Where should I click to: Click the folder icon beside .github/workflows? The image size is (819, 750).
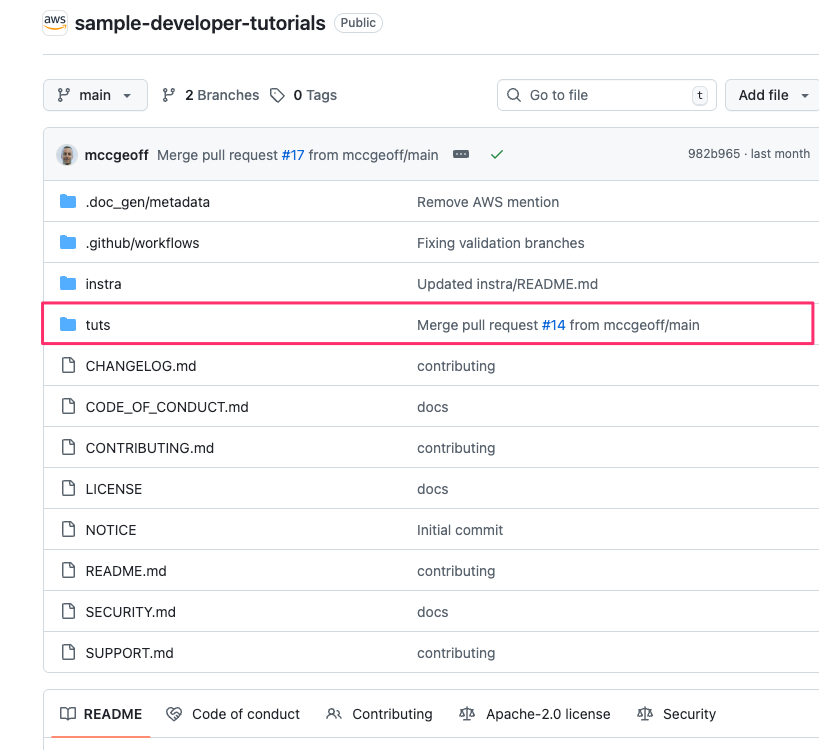click(68, 242)
